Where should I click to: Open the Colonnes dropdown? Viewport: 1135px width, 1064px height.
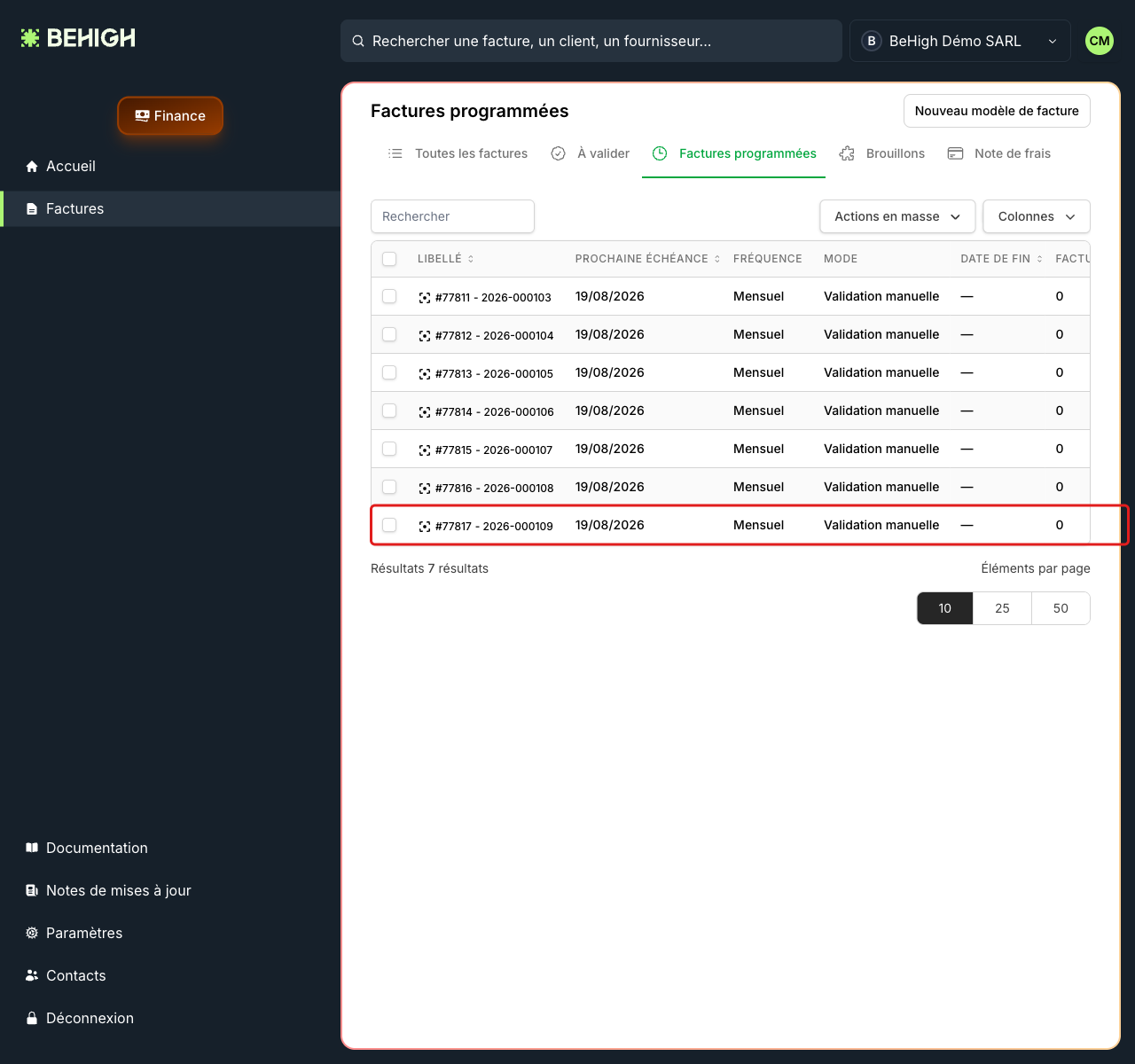(1037, 216)
